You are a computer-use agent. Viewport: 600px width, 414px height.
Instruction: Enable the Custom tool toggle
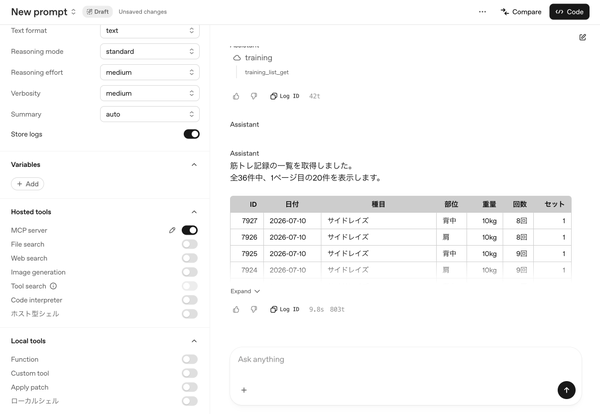189,373
